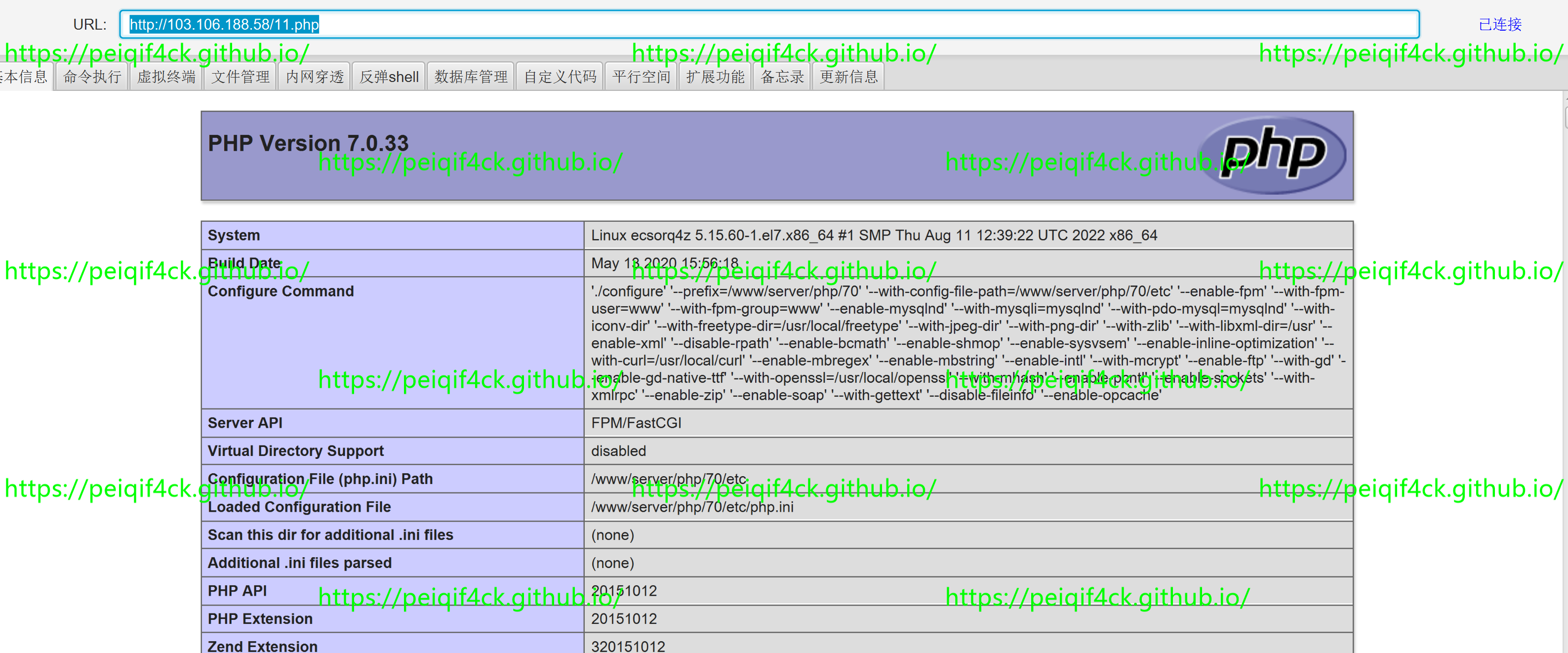
Task: Select the PHP API label
Action: 237,590
